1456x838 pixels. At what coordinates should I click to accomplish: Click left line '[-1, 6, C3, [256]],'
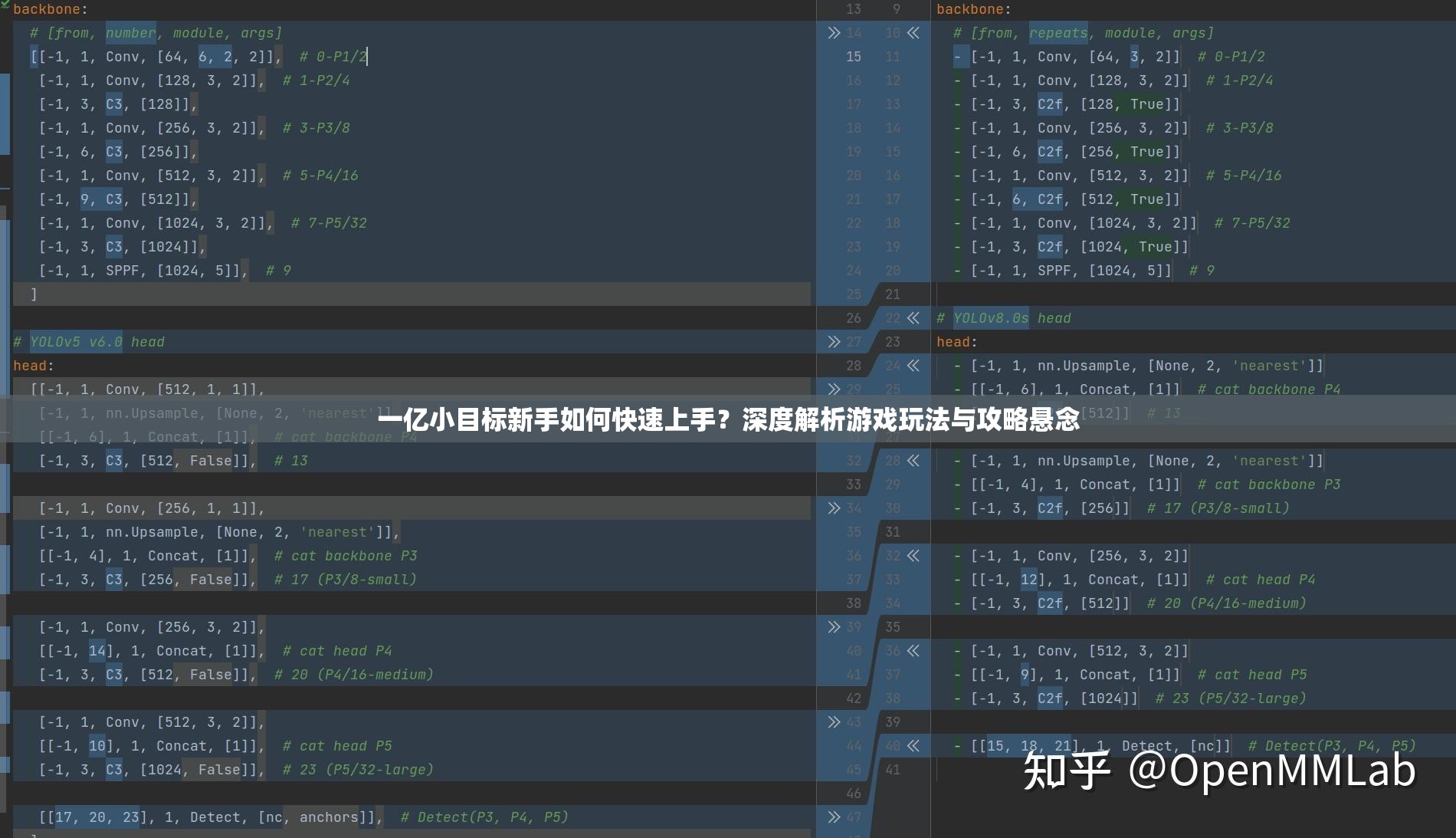pos(118,152)
